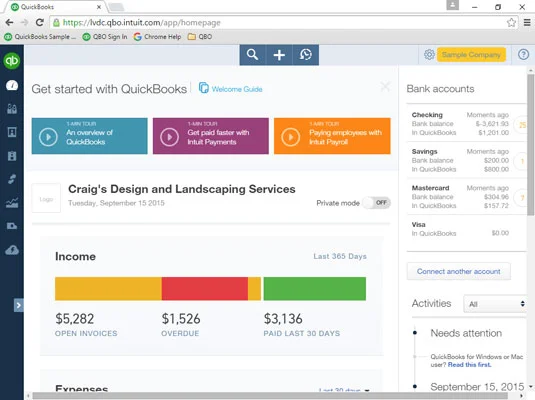Select the Mastercard bank account
Viewport: 535px width, 400px height.
coord(460,197)
